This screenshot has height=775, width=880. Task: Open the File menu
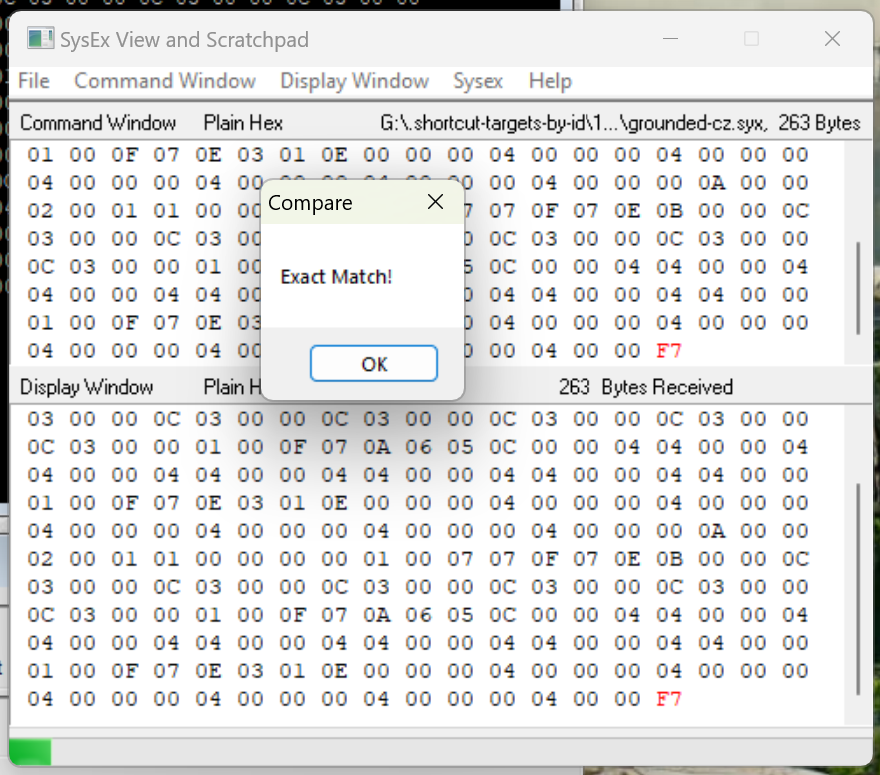(34, 81)
